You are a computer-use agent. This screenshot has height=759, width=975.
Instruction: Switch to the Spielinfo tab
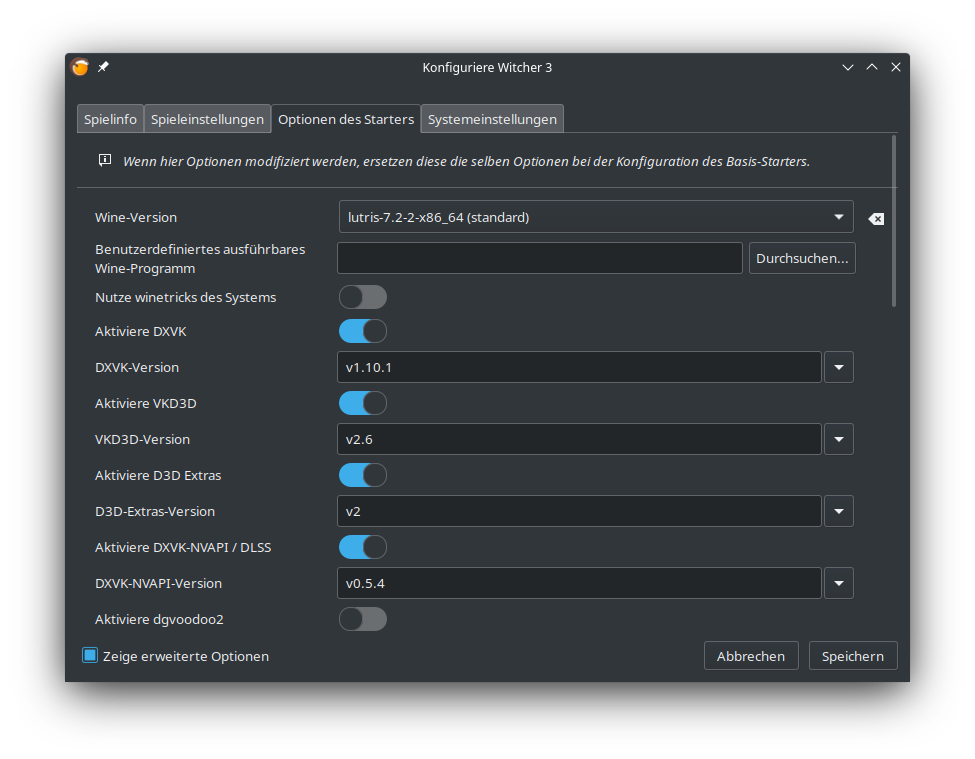click(110, 119)
